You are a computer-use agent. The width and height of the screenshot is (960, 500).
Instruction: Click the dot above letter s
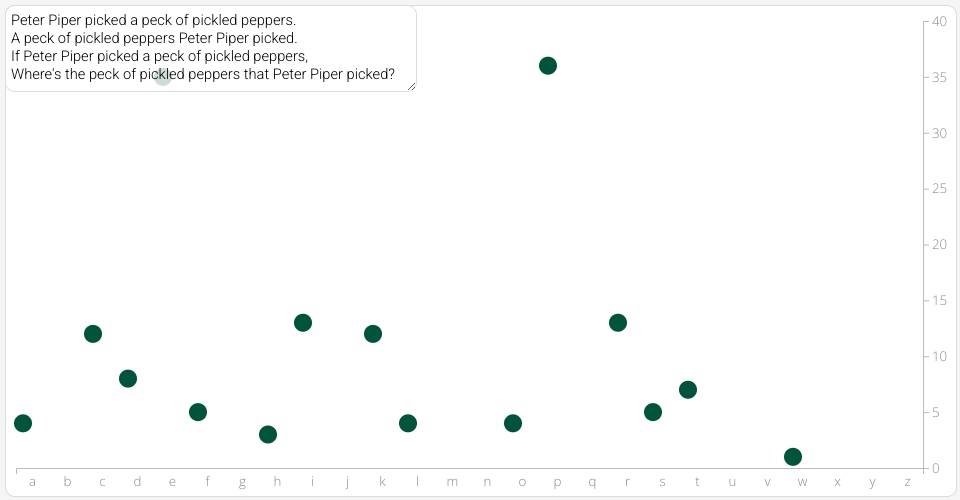tap(653, 412)
